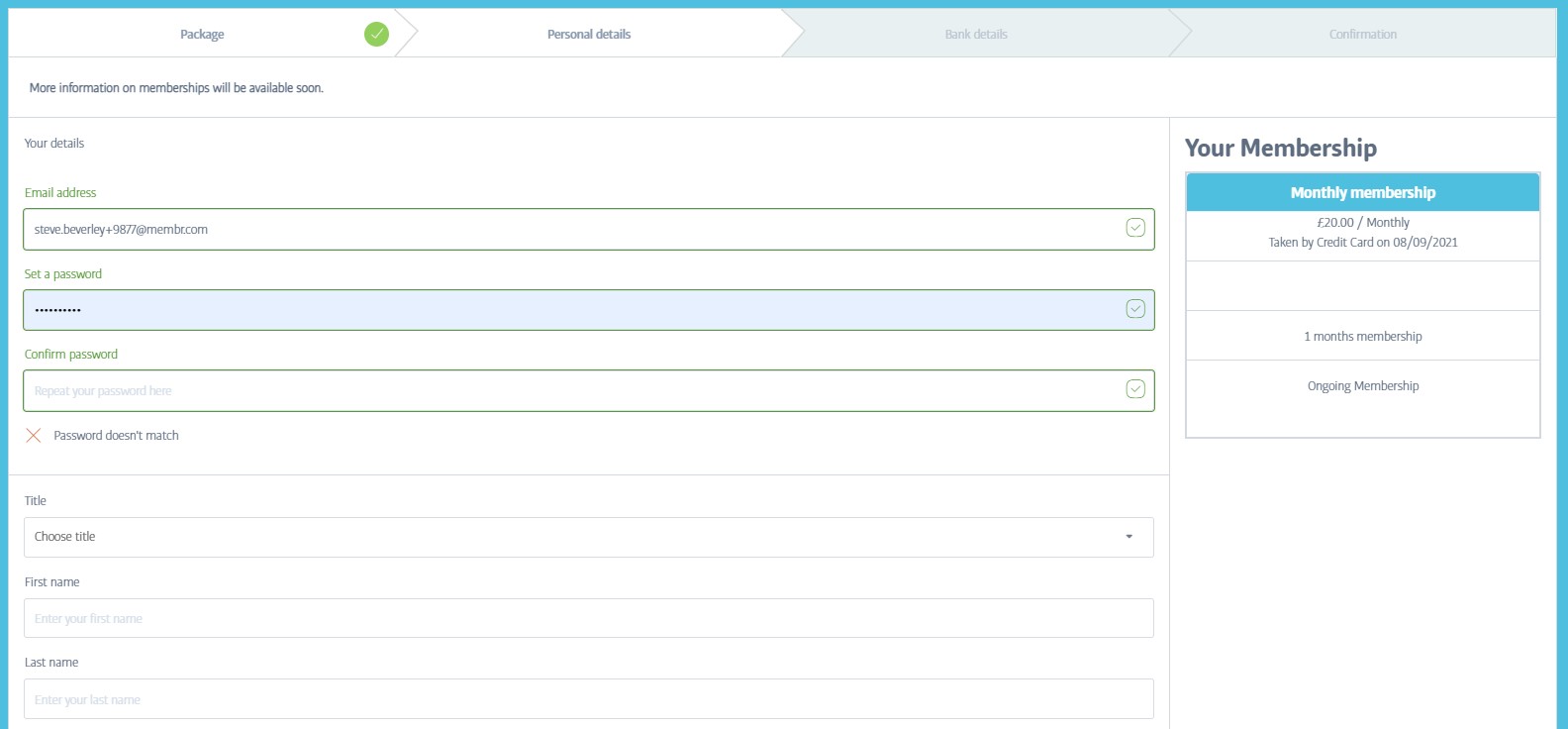Click the green checkmark on Package step
The width and height of the screenshot is (1568, 729).
tap(376, 35)
